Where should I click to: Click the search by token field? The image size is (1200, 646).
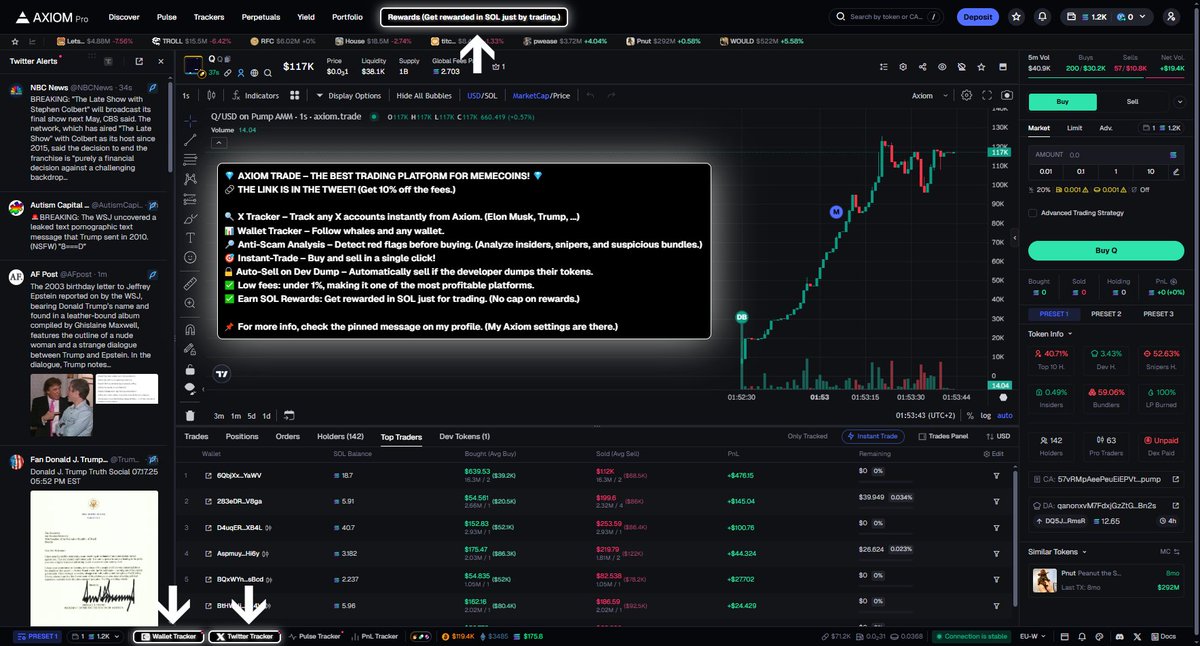coord(887,17)
